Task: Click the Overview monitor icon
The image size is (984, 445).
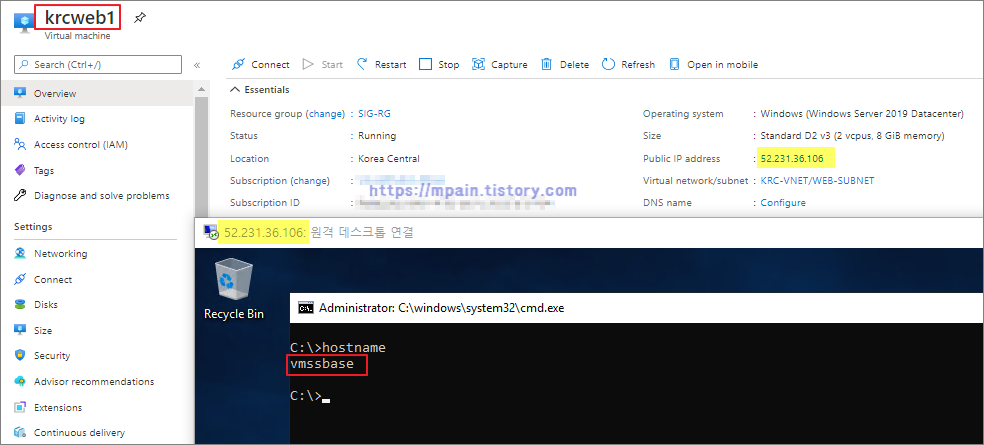Action: tap(20, 93)
